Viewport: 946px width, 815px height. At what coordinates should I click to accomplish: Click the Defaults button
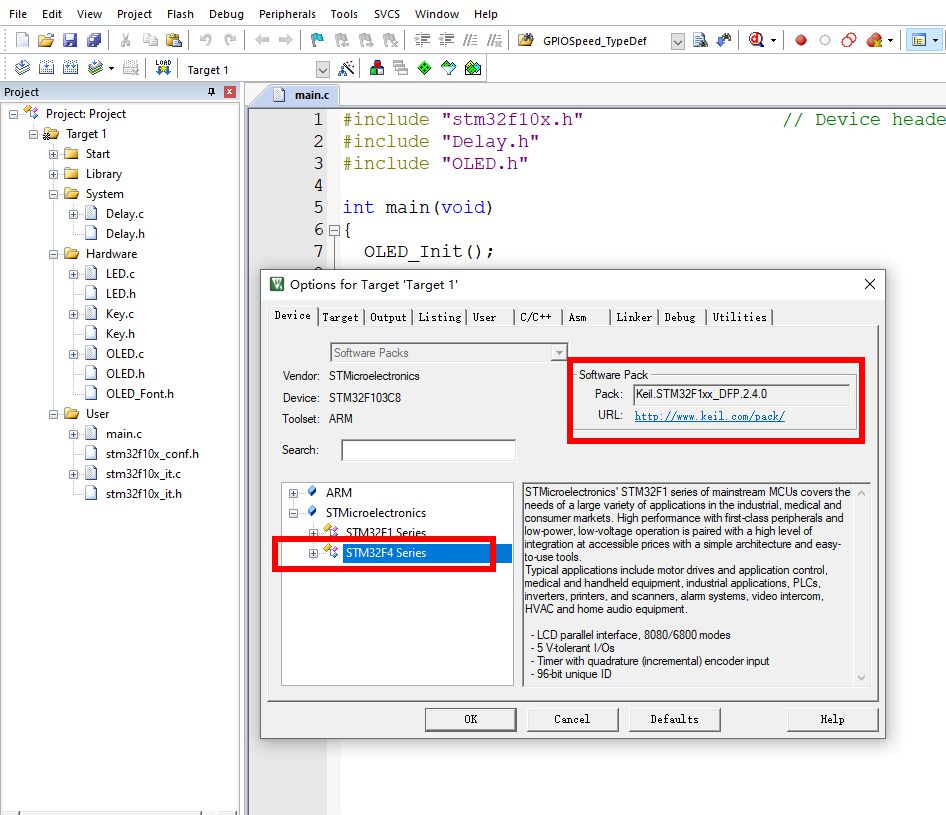675,719
